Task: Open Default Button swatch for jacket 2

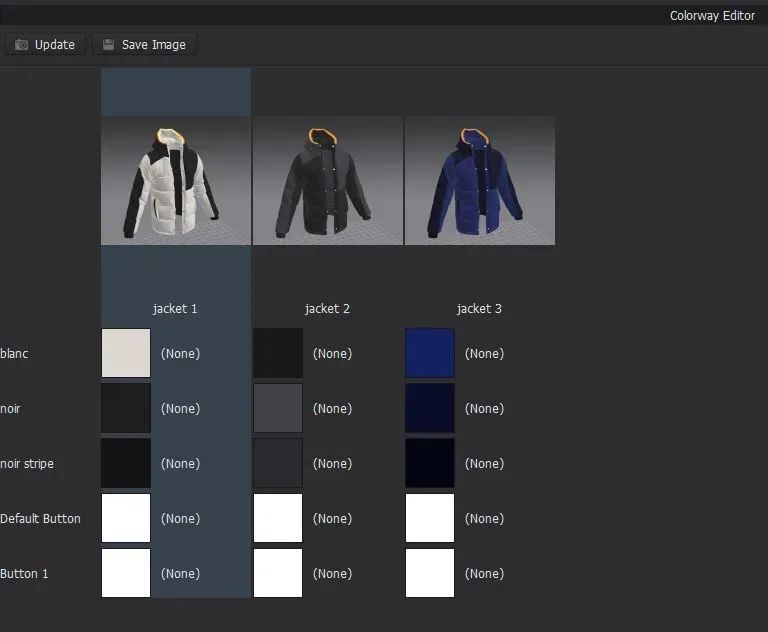Action: (278, 518)
